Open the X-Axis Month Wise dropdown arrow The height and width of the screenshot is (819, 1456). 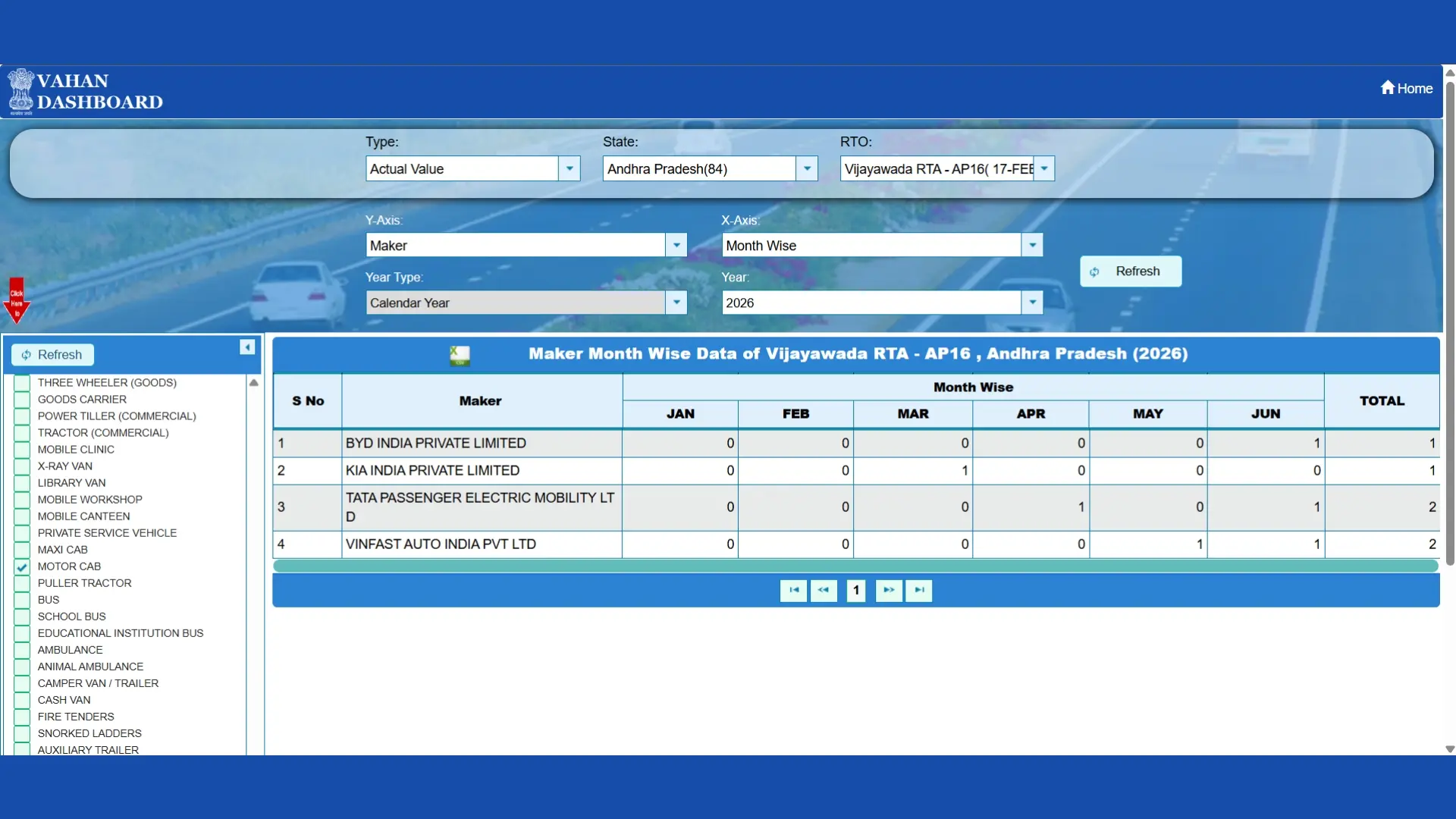coord(1032,245)
